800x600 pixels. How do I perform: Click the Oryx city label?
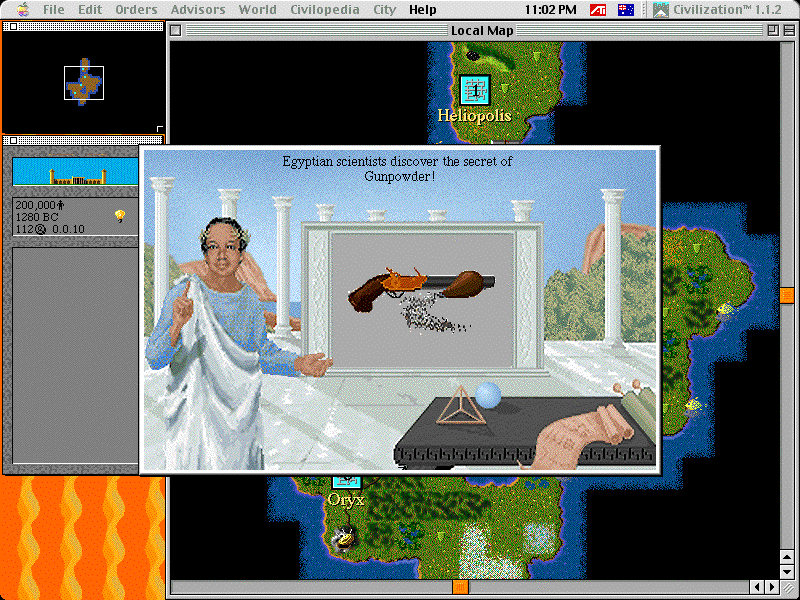click(x=346, y=498)
